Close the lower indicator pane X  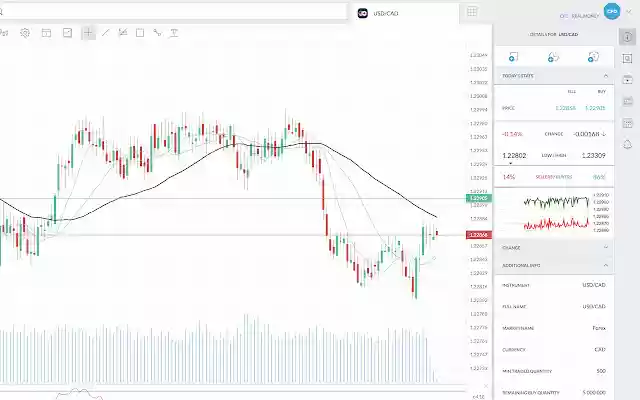(486, 386)
